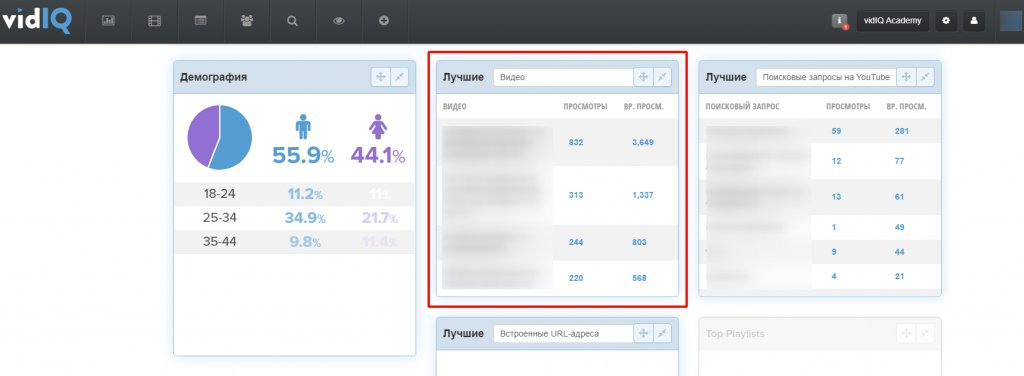The height and width of the screenshot is (376, 1024).
Task: Open the notification info icon with red badge
Action: click(839, 21)
